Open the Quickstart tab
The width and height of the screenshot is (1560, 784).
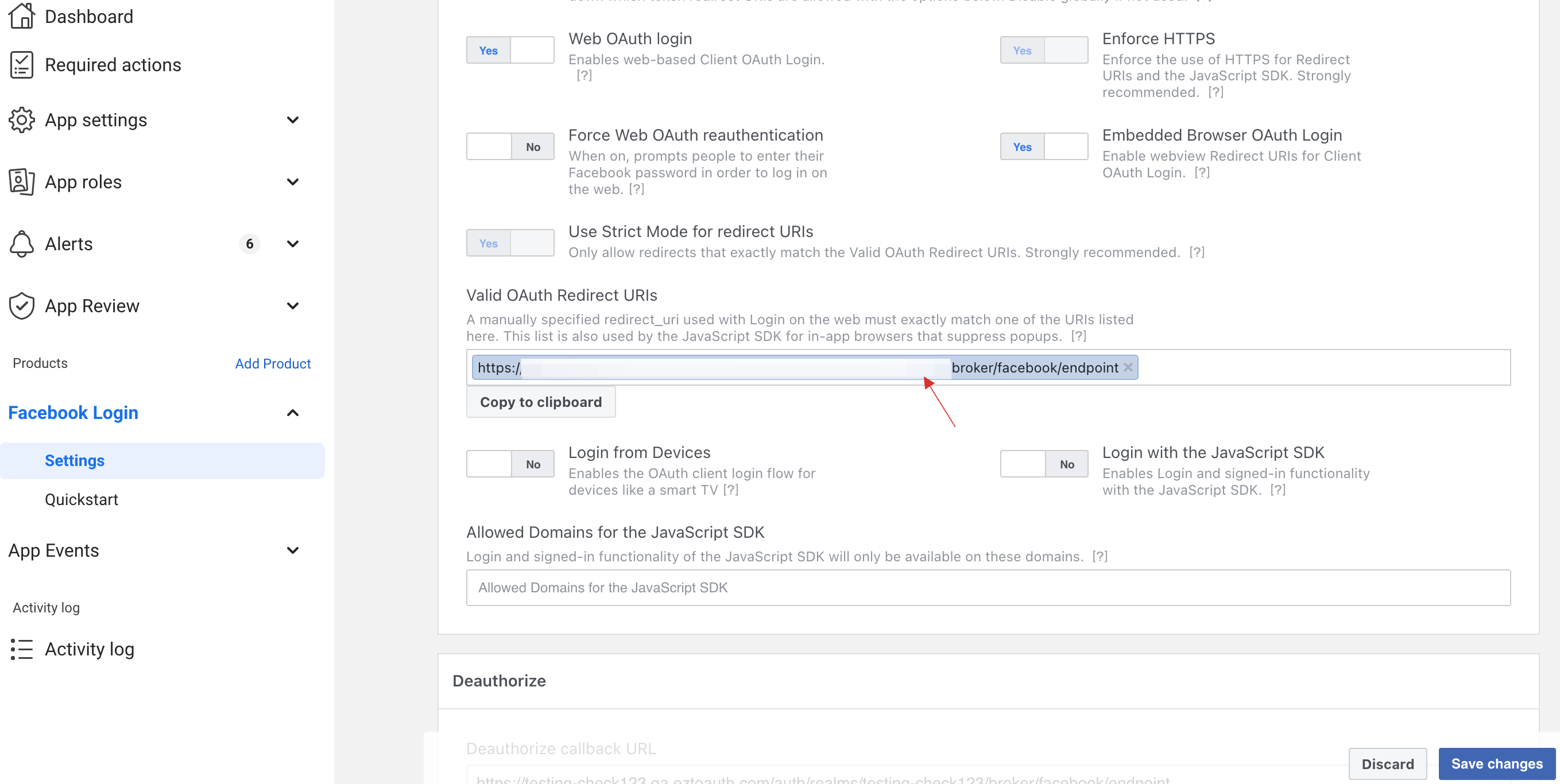(82, 500)
